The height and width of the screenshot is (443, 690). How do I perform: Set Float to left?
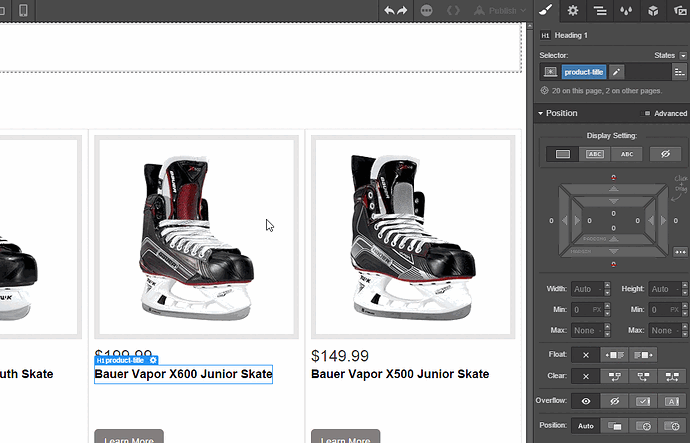[614, 355]
